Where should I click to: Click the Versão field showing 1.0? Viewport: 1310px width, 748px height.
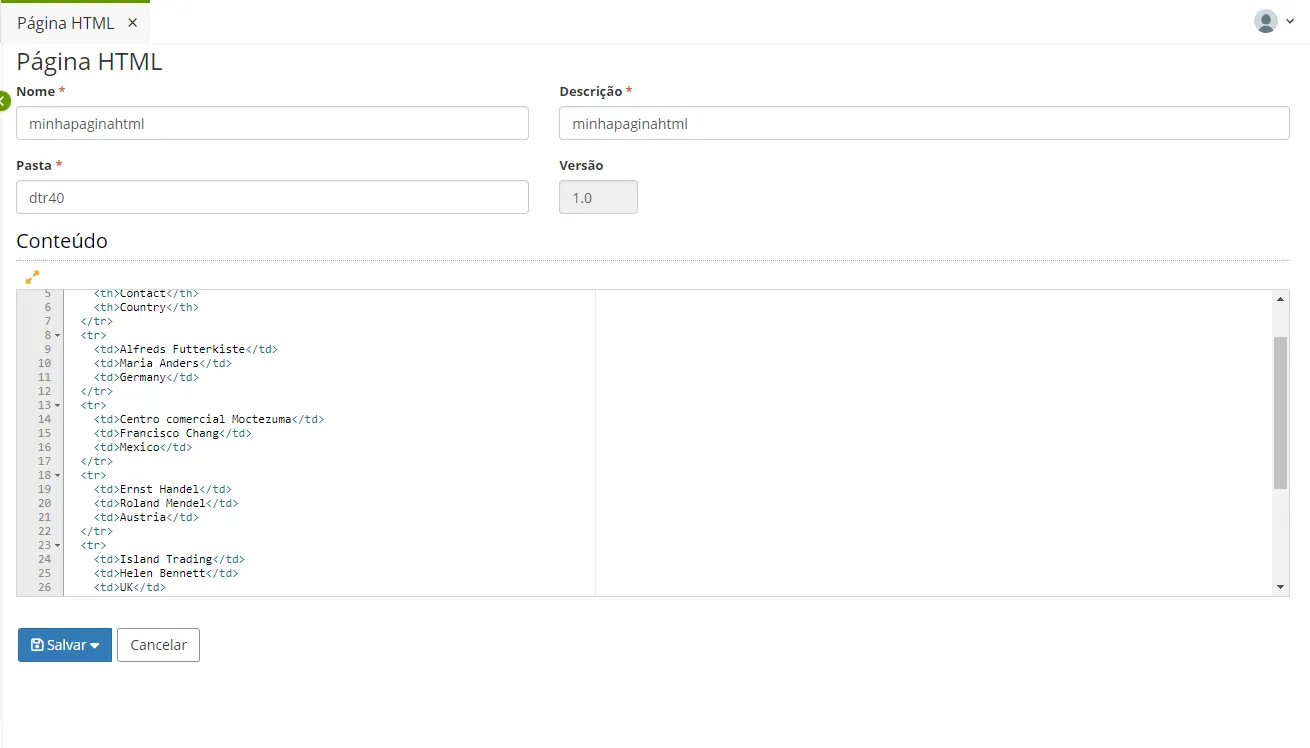pyautogui.click(x=598, y=197)
